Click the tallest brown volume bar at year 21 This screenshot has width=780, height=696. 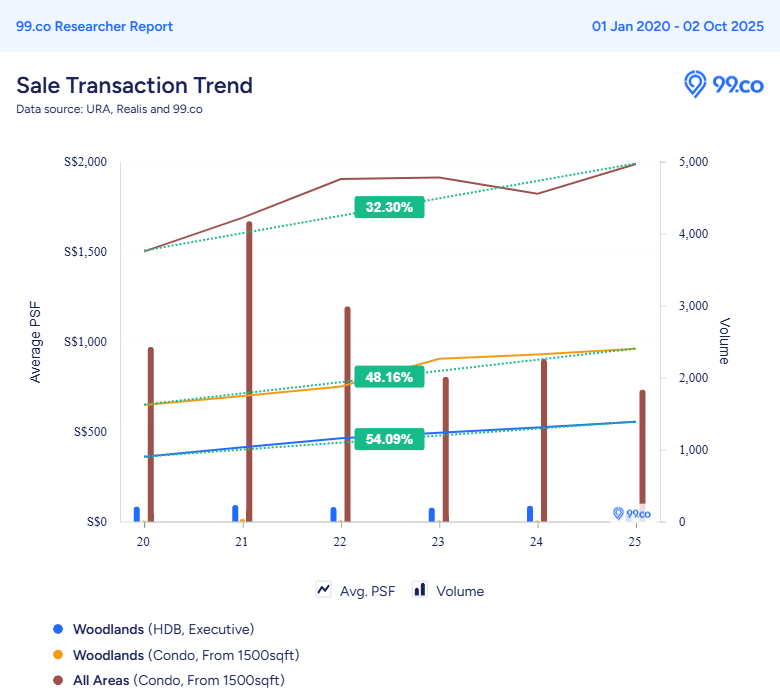[249, 370]
